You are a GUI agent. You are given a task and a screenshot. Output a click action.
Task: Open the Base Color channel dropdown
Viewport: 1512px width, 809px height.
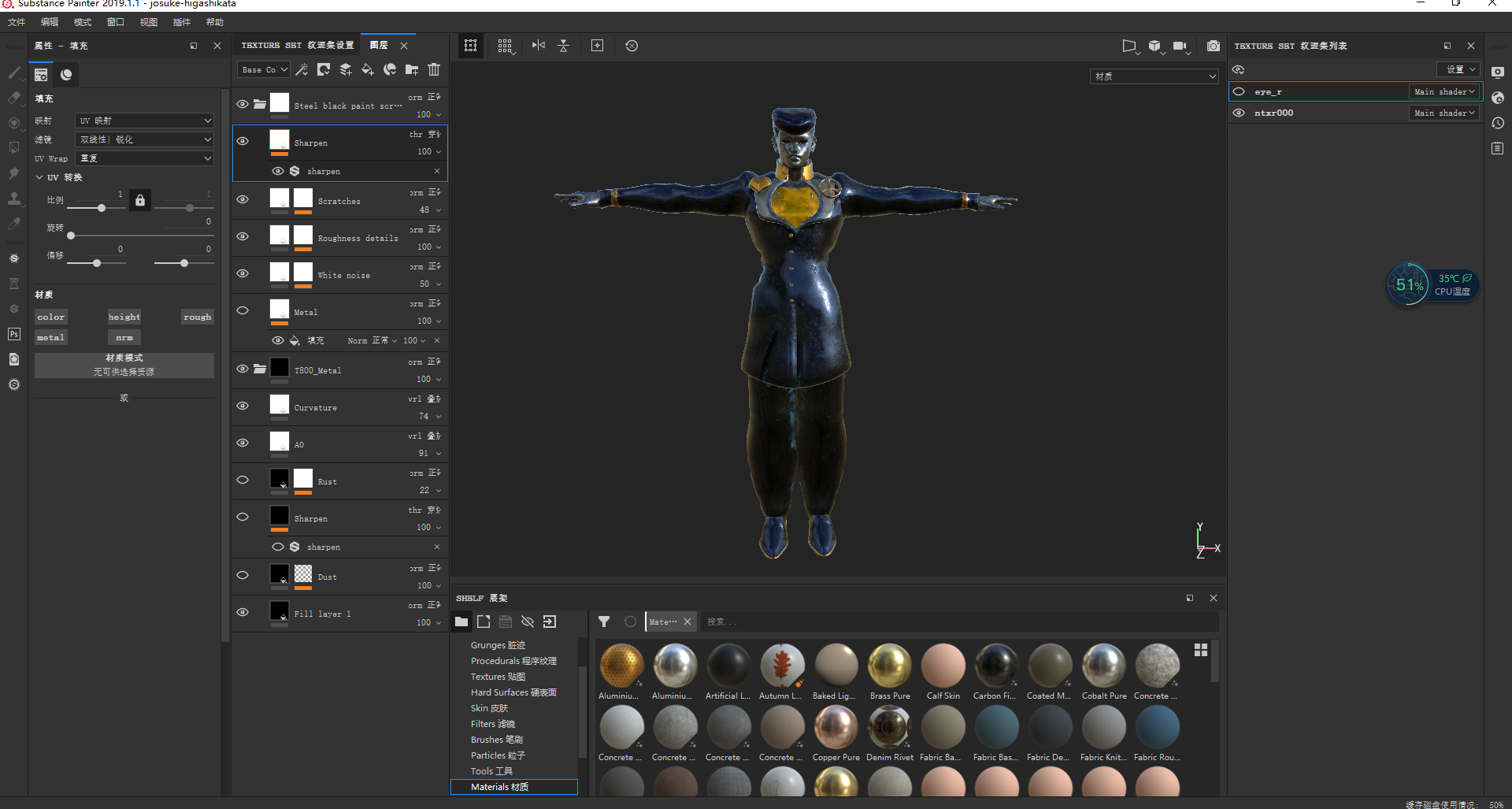coord(263,69)
